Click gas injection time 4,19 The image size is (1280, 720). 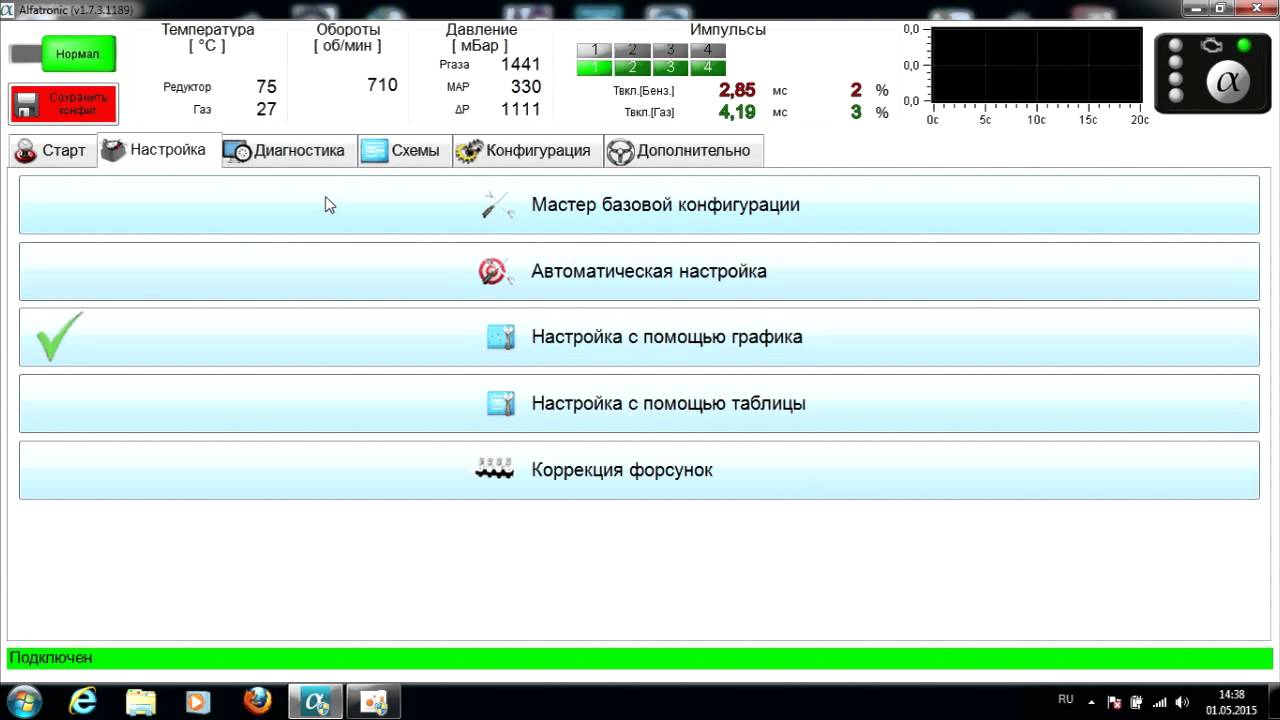click(x=737, y=112)
